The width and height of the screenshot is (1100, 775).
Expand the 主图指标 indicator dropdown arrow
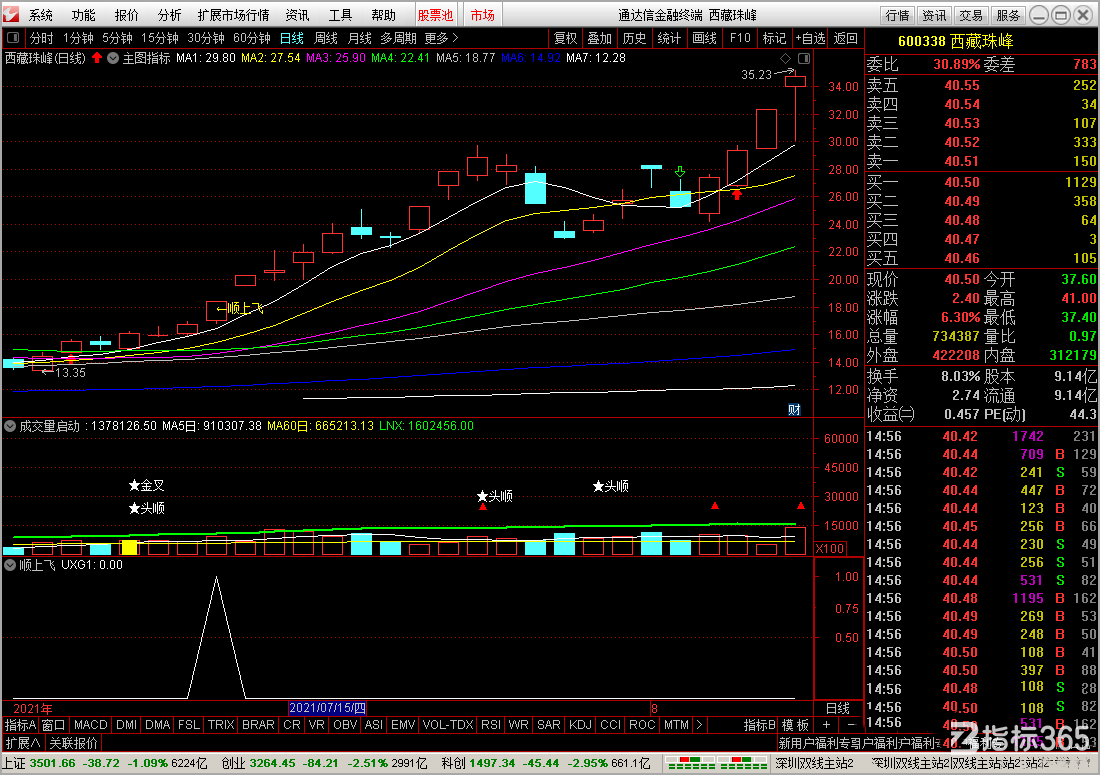click(x=113, y=58)
